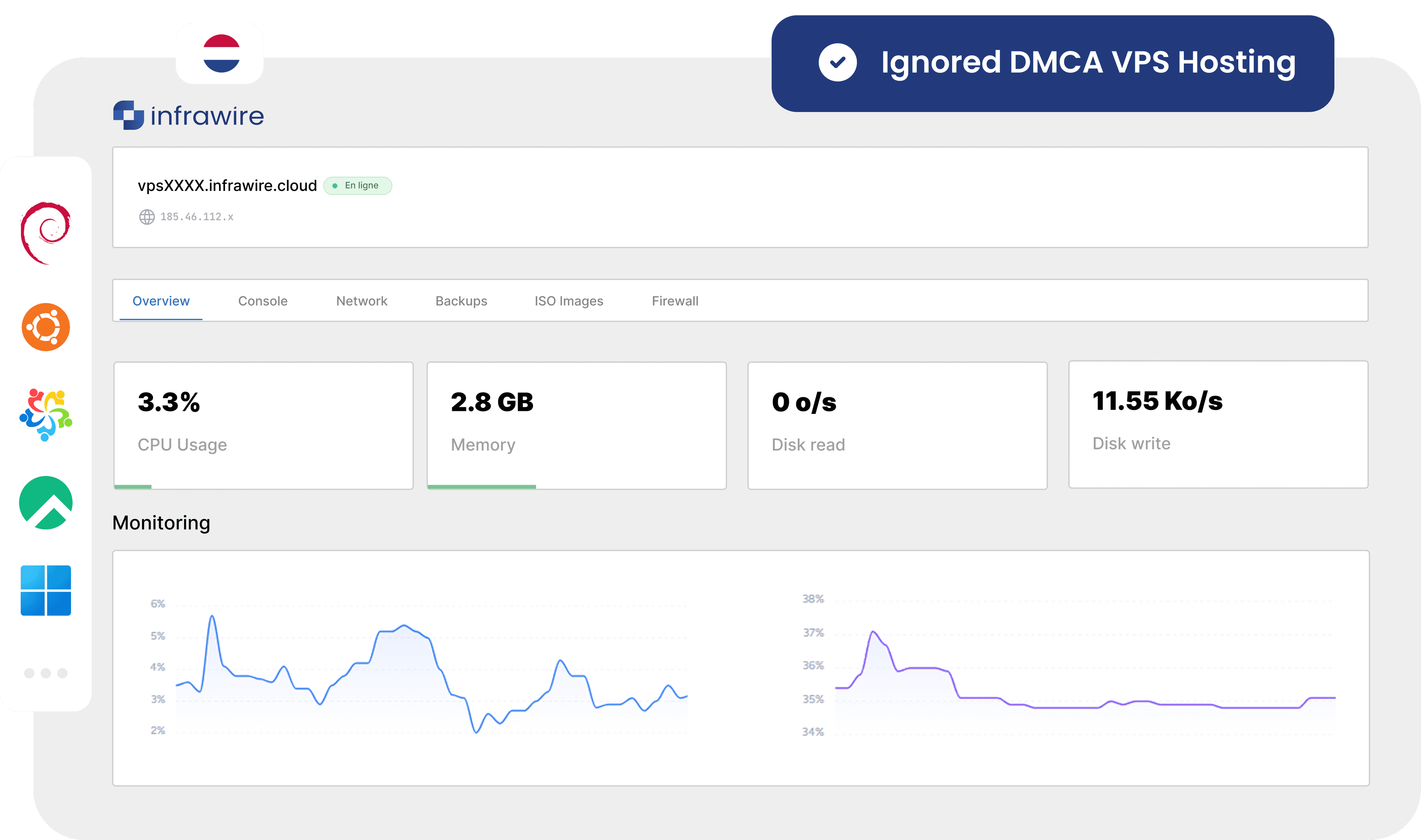The width and height of the screenshot is (1421, 840).
Task: Click the En ligne status badge
Action: pos(358,185)
